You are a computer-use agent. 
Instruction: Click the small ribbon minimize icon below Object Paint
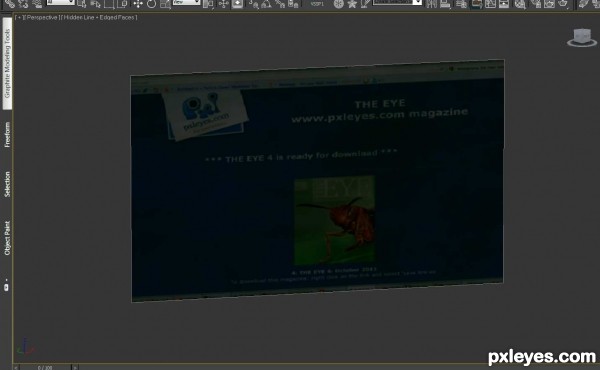pyautogui.click(x=6, y=287)
